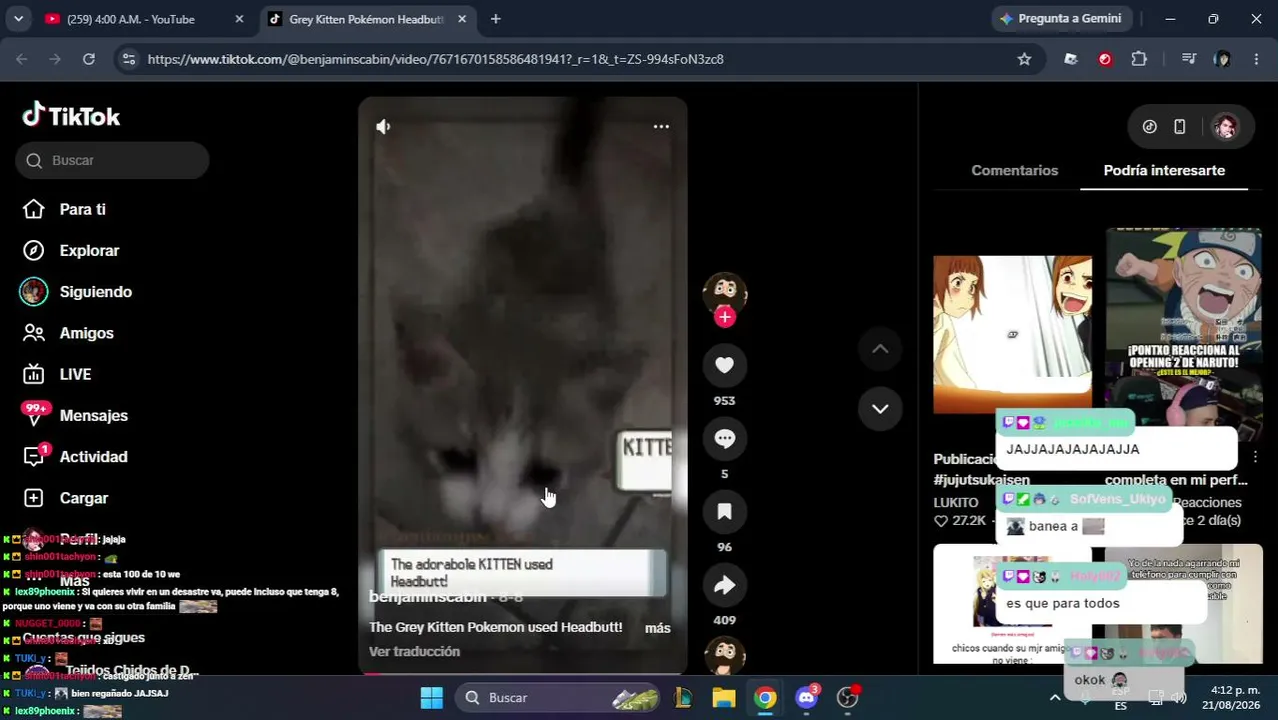Open the Para ti feed
The width and height of the screenshot is (1278, 720).
(82, 209)
